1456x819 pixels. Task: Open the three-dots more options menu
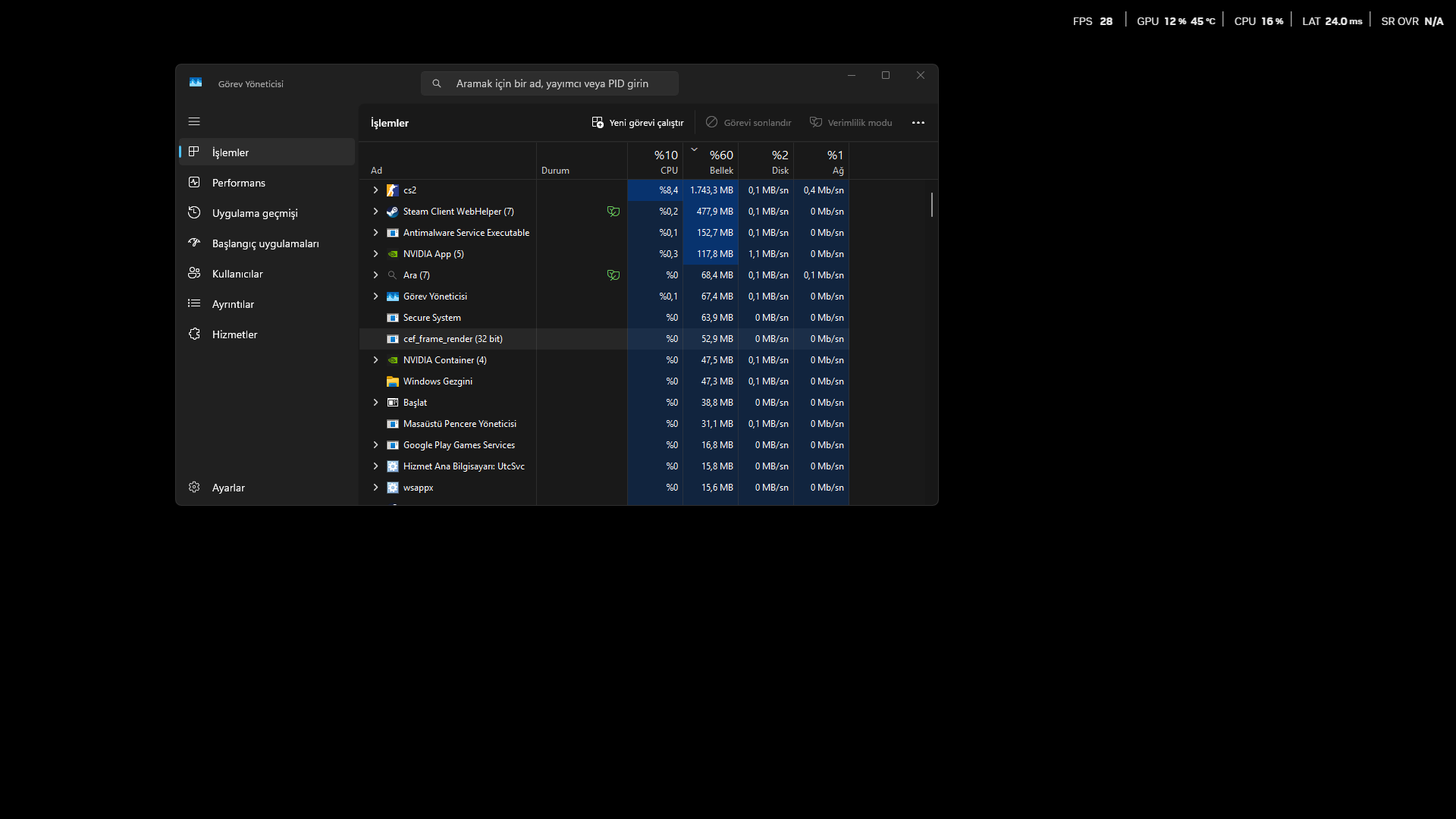918,123
